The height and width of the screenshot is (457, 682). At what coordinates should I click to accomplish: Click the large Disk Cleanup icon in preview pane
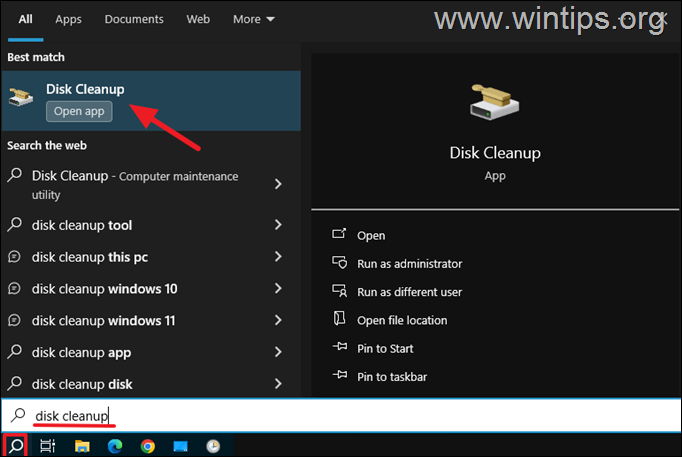click(x=495, y=103)
